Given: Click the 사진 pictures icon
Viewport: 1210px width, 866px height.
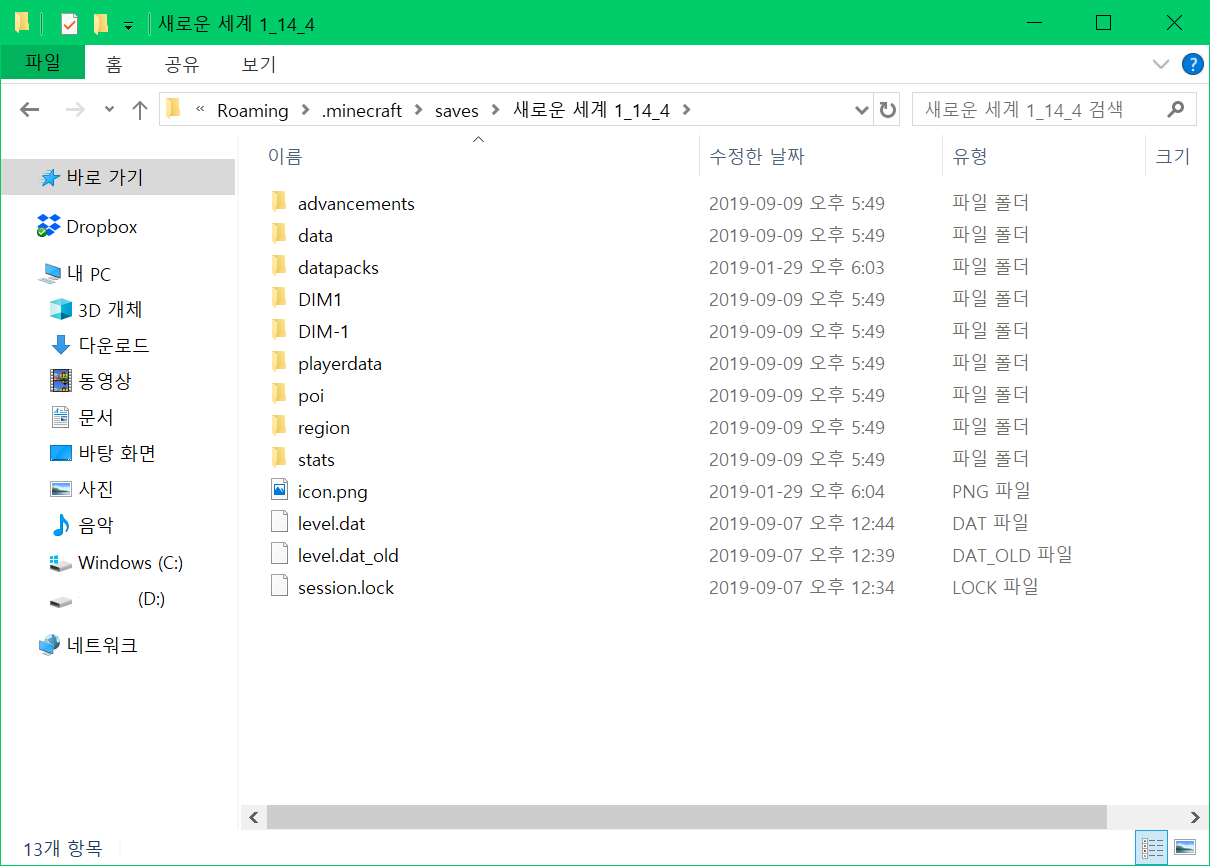Looking at the screenshot, I should coord(61,489).
